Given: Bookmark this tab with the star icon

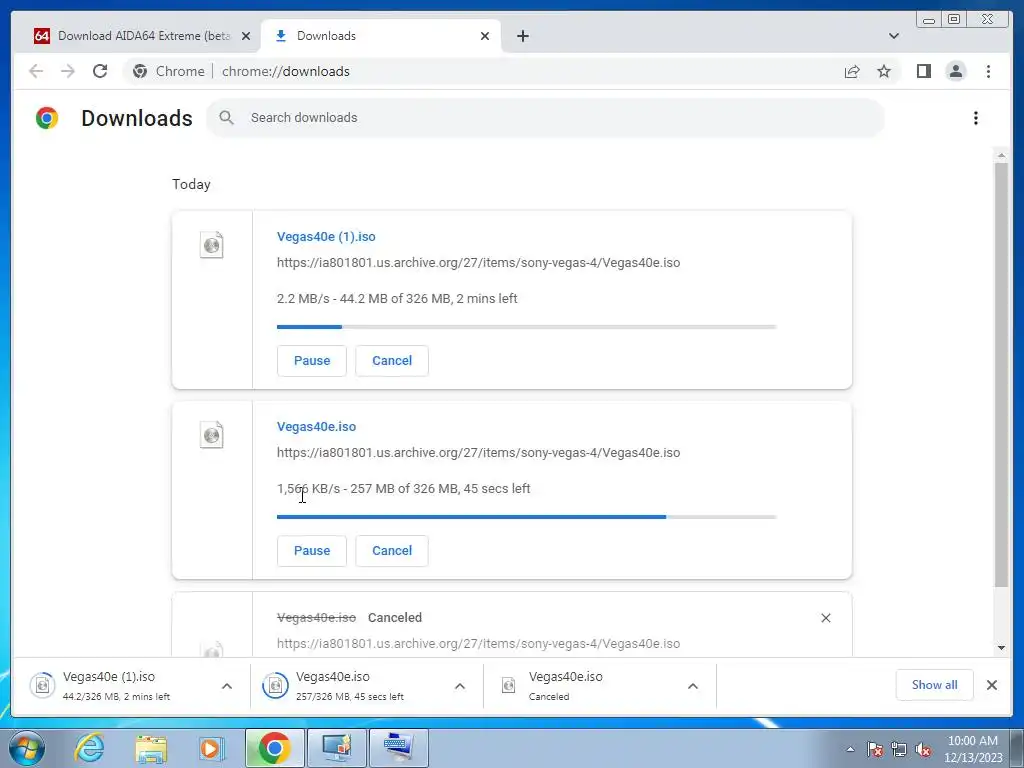Looking at the screenshot, I should coord(884,71).
